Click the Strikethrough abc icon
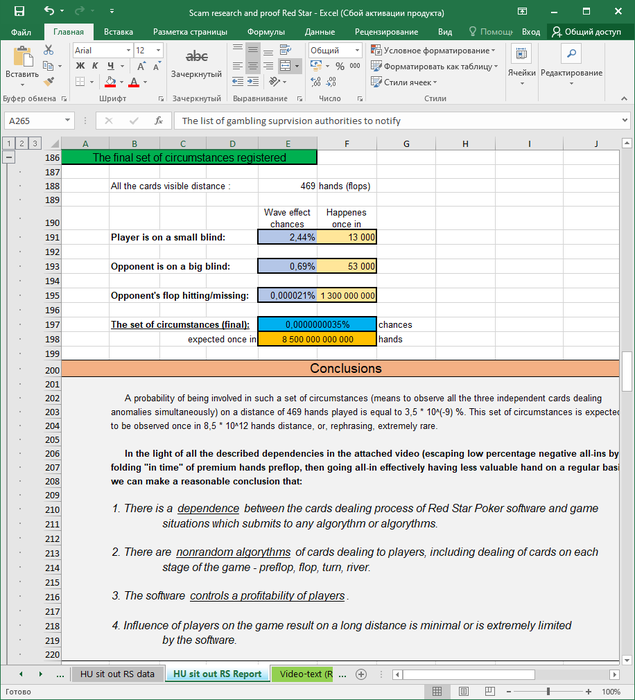The height and width of the screenshot is (700, 635). (x=196, y=56)
